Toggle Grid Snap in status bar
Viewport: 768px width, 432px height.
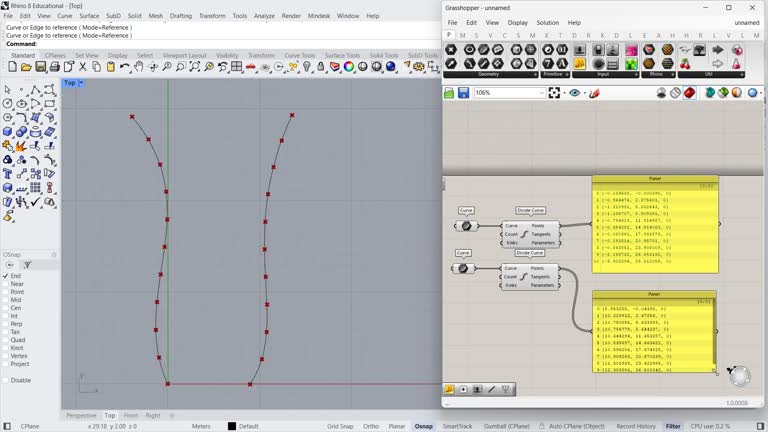340,426
